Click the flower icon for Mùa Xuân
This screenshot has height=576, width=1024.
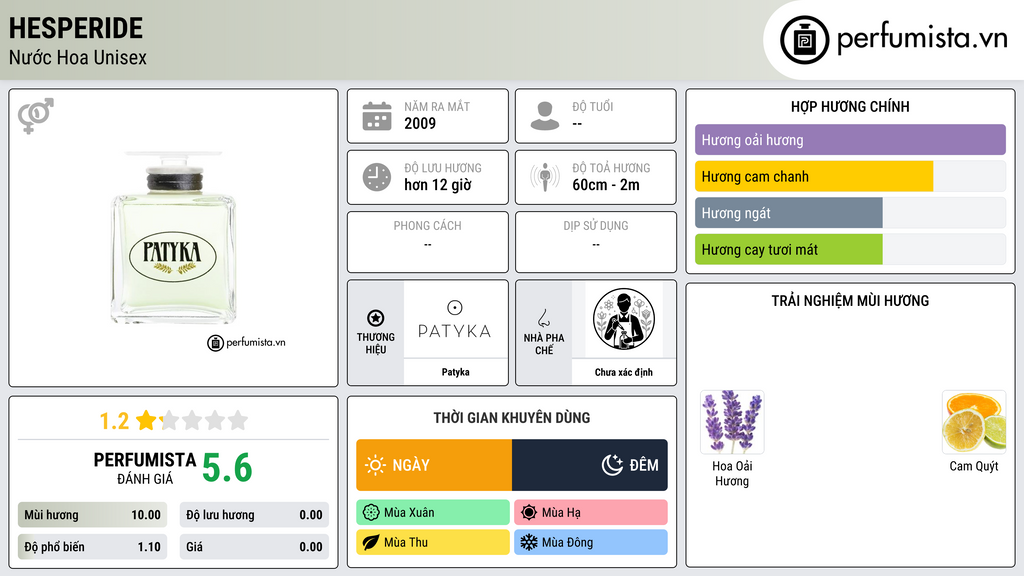pyautogui.click(x=371, y=513)
